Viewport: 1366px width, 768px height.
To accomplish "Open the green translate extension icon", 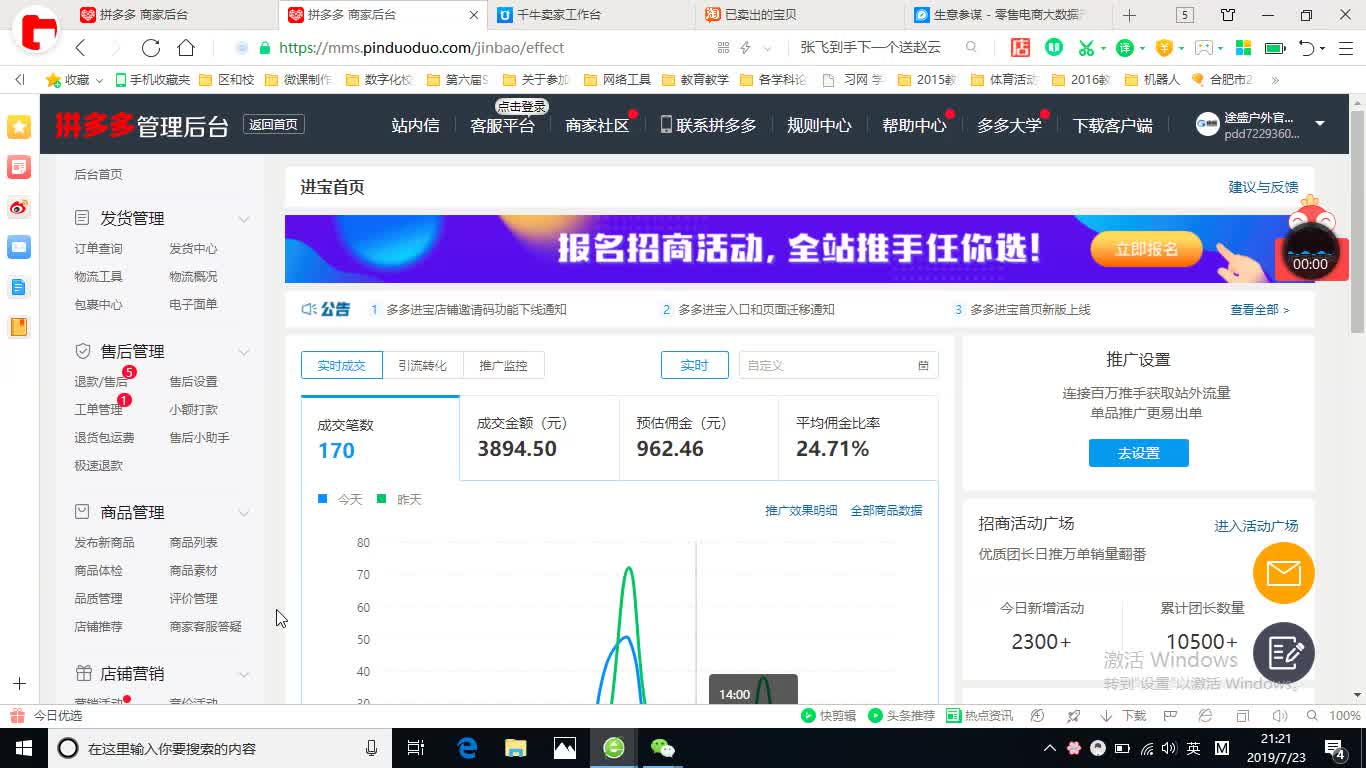I will [1125, 47].
